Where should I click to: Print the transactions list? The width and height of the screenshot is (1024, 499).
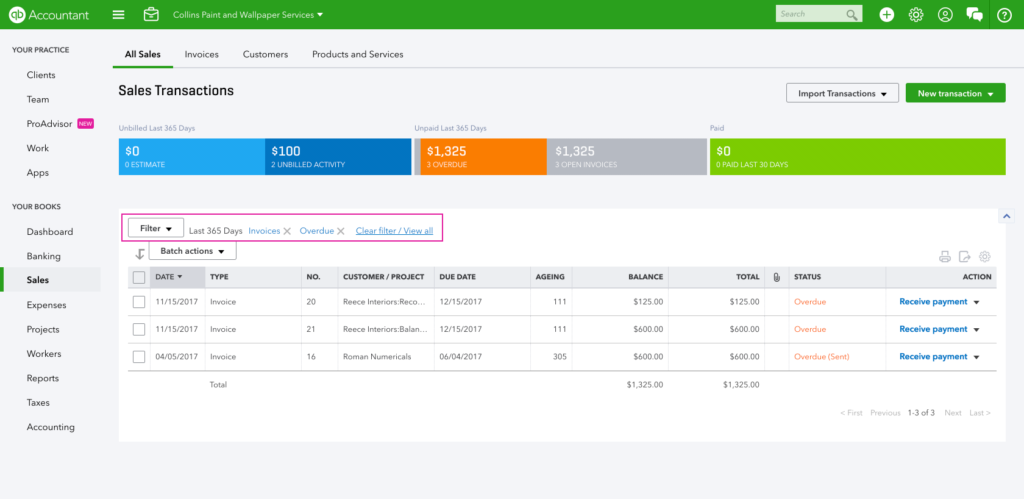pos(945,257)
